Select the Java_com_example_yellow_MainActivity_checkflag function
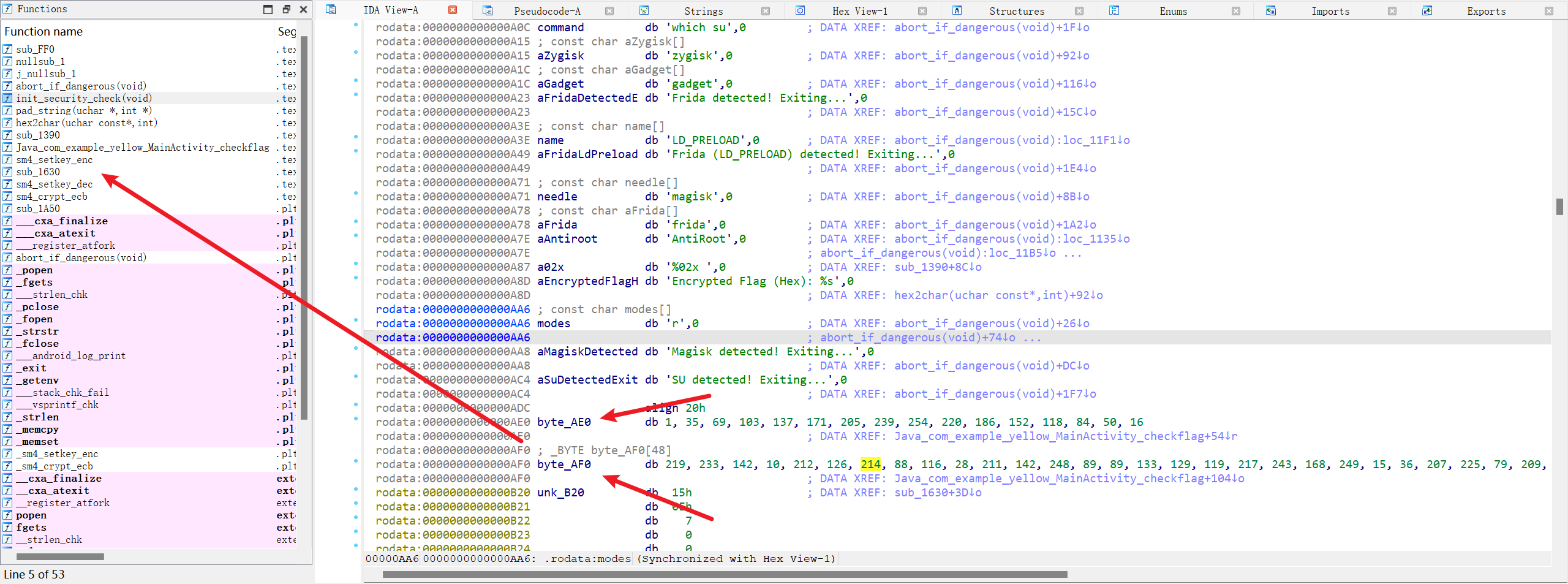 [x=142, y=147]
